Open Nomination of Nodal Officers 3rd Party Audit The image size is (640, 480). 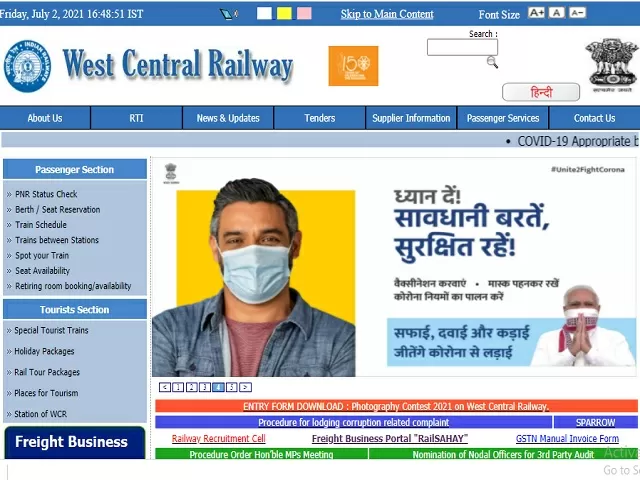coord(503,454)
